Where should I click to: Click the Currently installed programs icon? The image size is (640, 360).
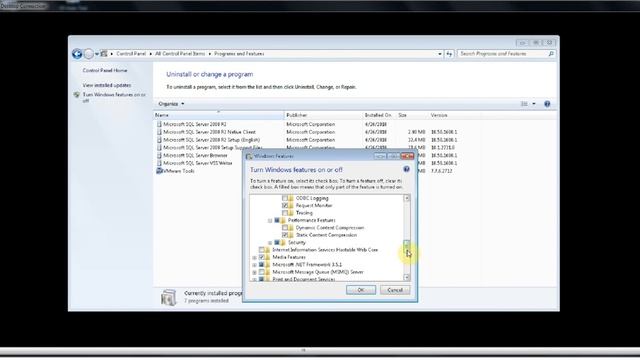click(x=168, y=298)
